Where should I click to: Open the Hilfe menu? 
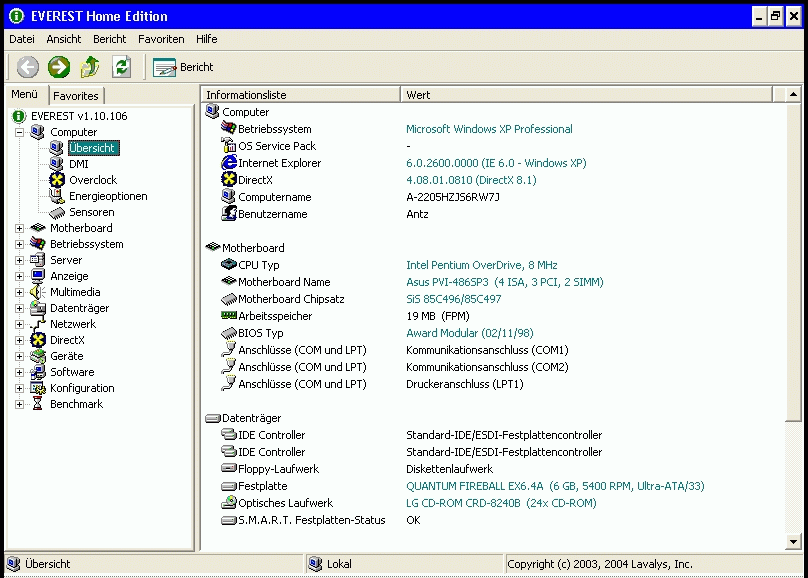coord(207,39)
